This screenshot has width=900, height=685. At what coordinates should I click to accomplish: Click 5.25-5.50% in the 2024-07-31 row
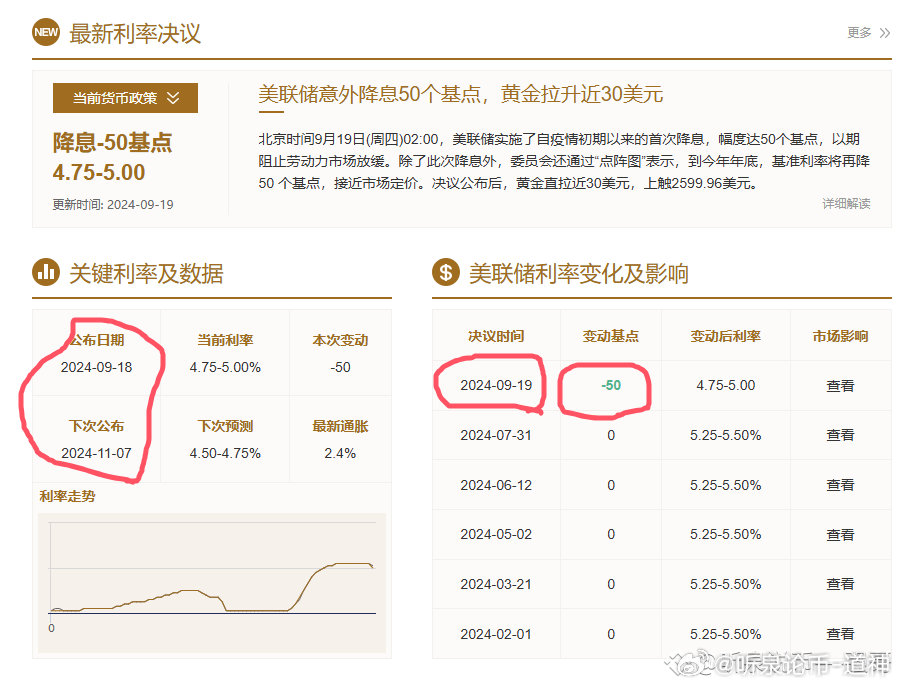[x=726, y=435]
